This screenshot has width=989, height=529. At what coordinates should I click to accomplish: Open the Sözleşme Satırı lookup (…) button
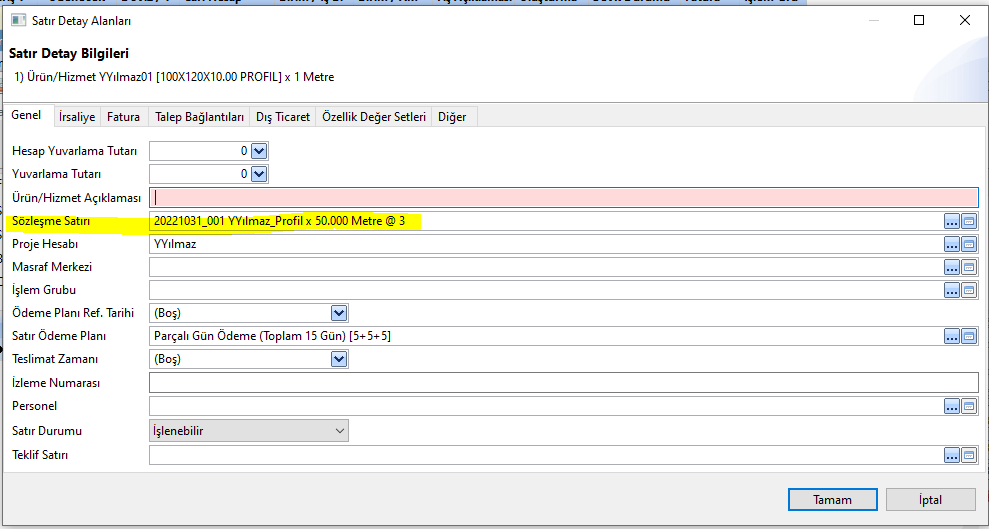point(951,221)
